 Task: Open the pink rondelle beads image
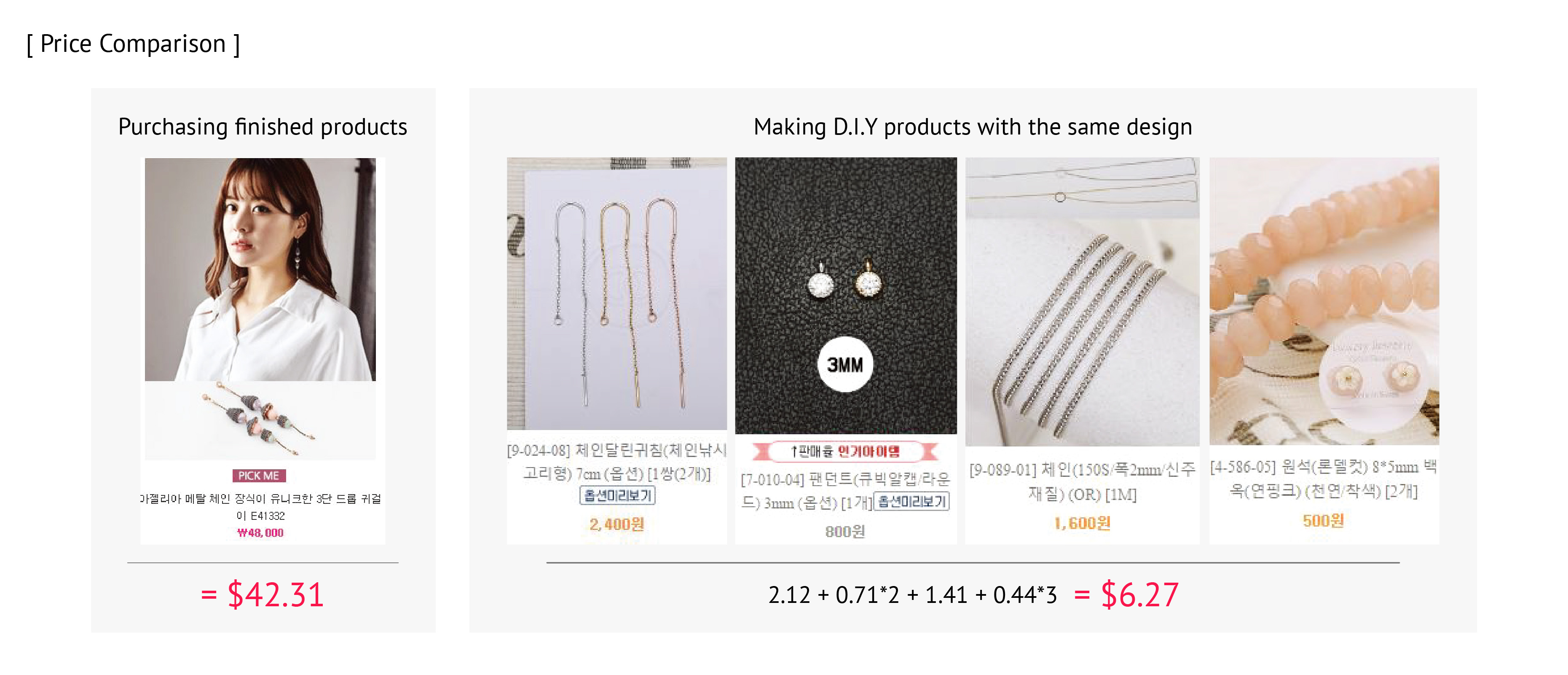tap(1324, 301)
